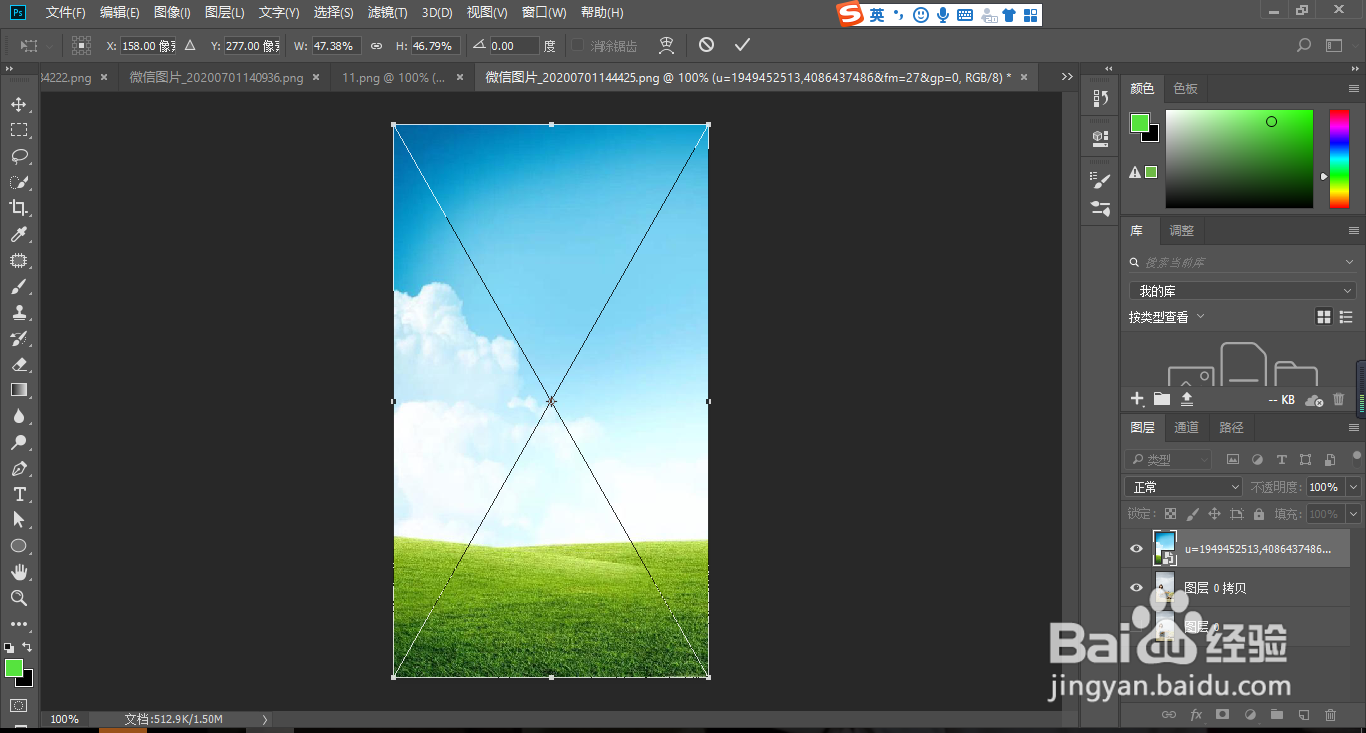
Task: Select the Quick Selection tool
Action: [x=18, y=182]
